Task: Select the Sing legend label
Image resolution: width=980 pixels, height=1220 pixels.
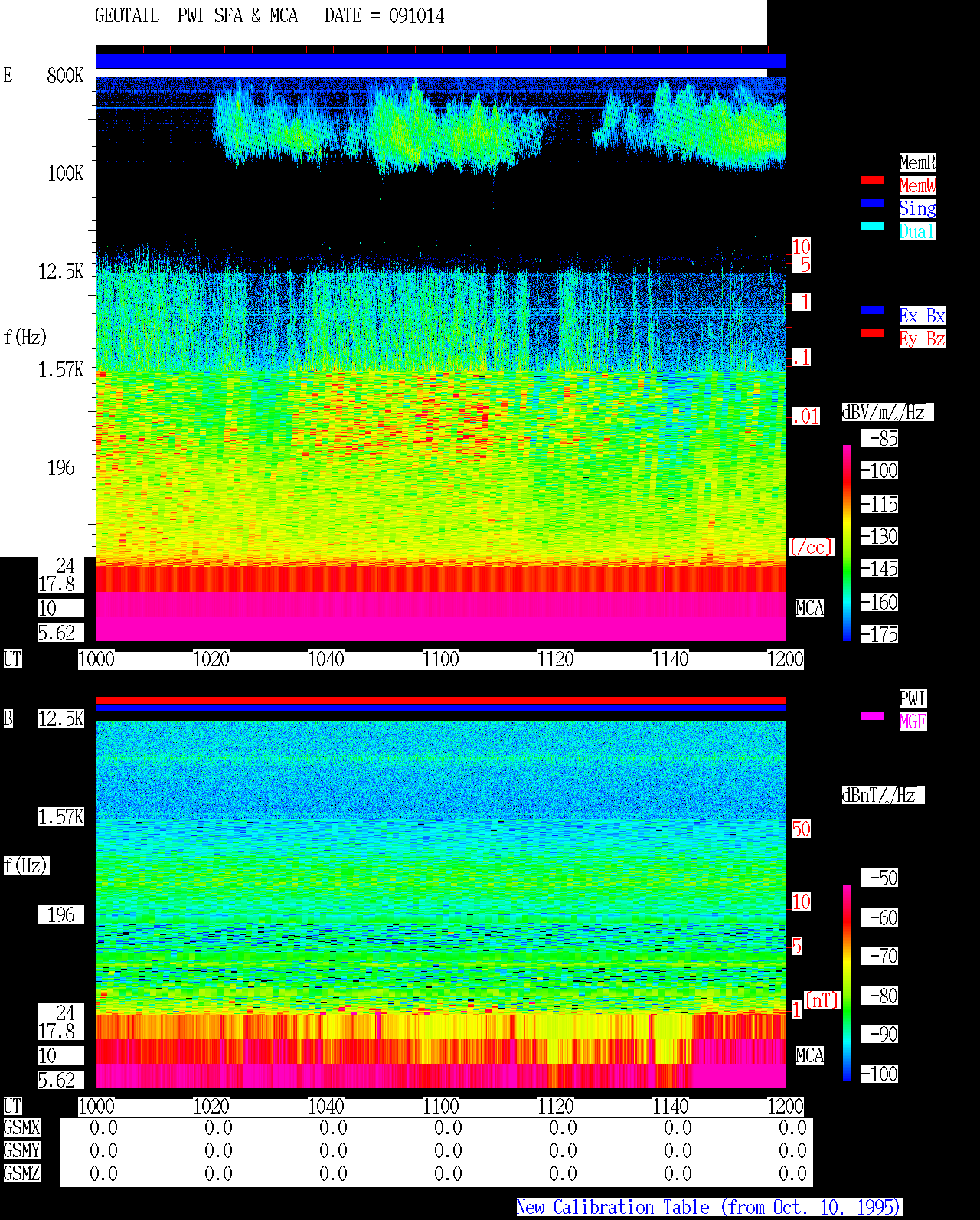Action: tap(917, 208)
